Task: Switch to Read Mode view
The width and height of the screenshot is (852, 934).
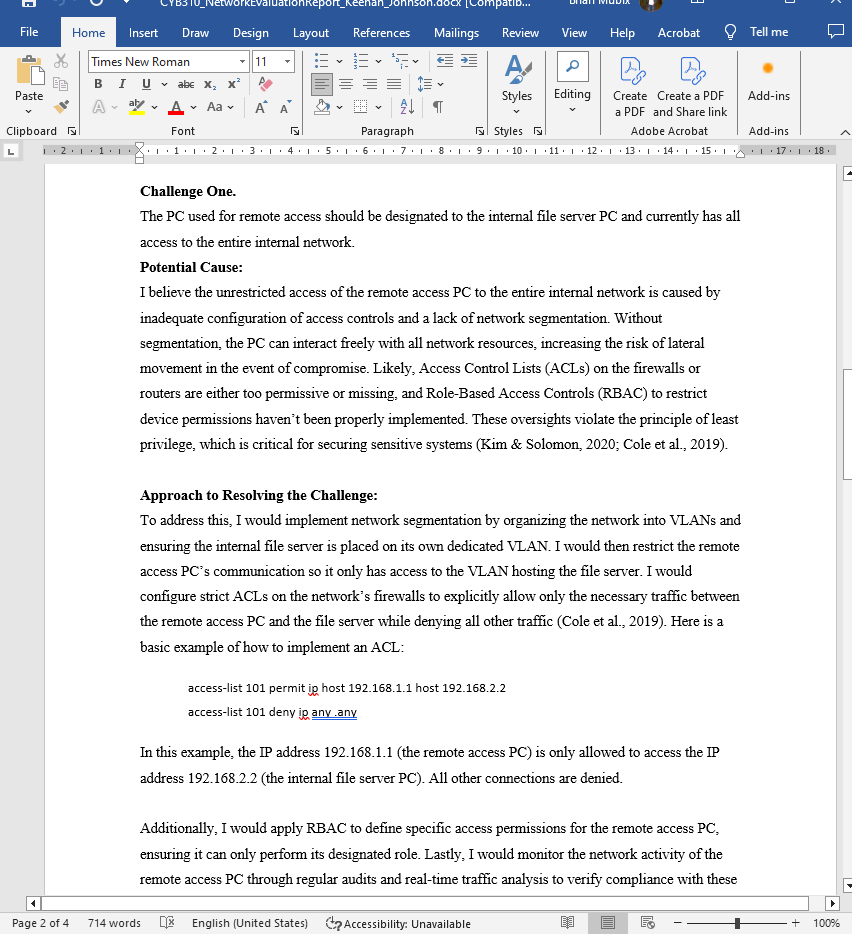Action: (x=568, y=923)
